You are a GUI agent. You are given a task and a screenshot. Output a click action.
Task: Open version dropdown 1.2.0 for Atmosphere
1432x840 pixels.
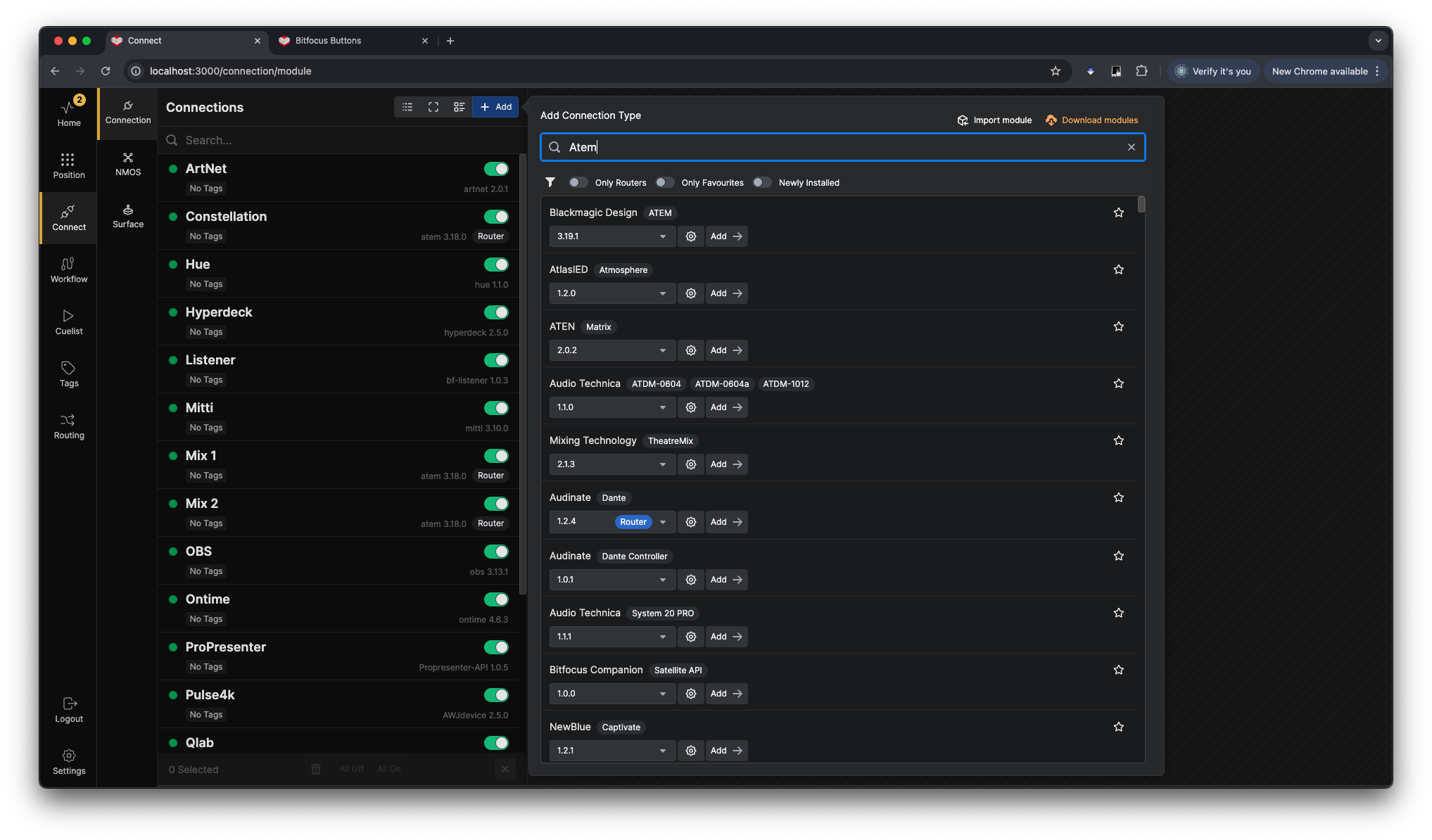(612, 293)
